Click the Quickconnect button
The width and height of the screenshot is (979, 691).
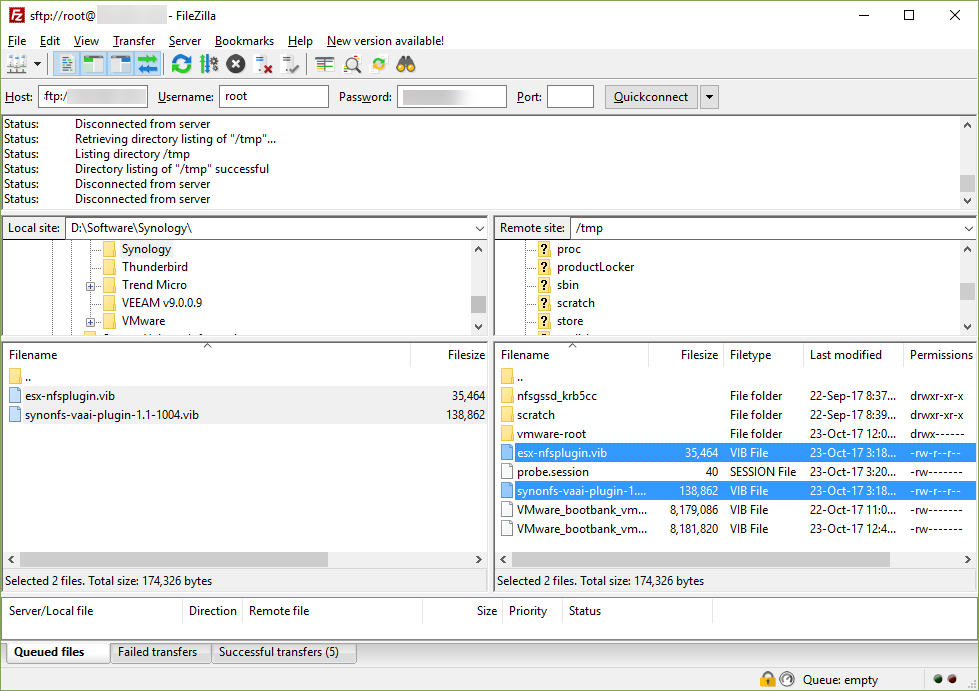coord(650,97)
